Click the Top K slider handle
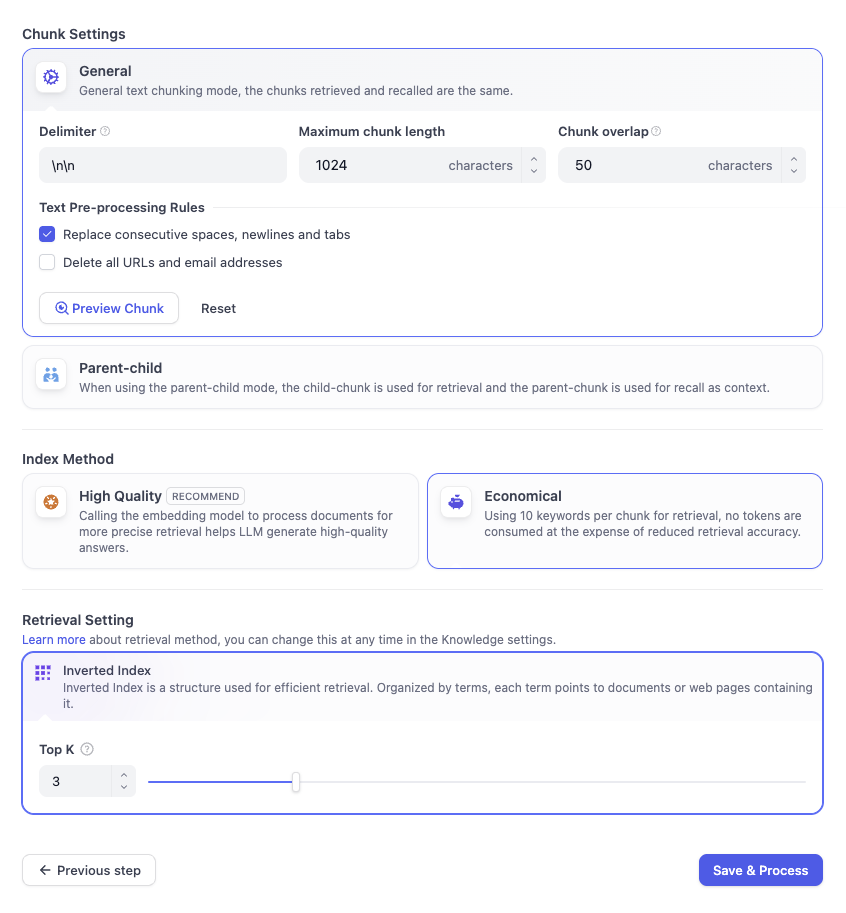The width and height of the screenshot is (846, 913). (x=296, y=782)
